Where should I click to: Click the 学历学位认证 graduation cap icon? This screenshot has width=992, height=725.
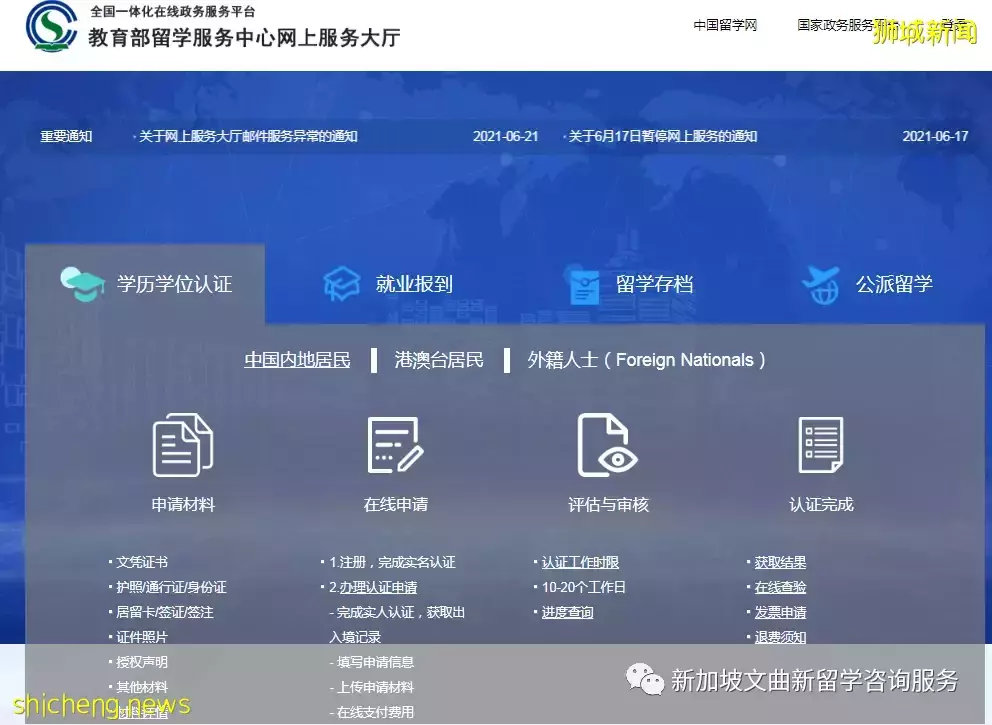pyautogui.click(x=82, y=284)
